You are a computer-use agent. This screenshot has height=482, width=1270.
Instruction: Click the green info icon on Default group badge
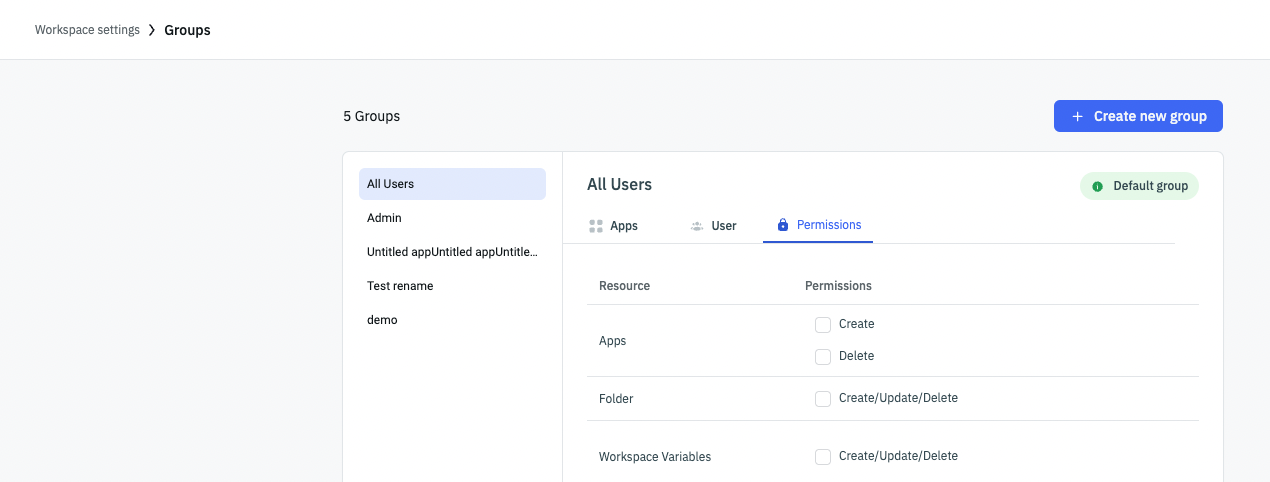coord(1097,186)
